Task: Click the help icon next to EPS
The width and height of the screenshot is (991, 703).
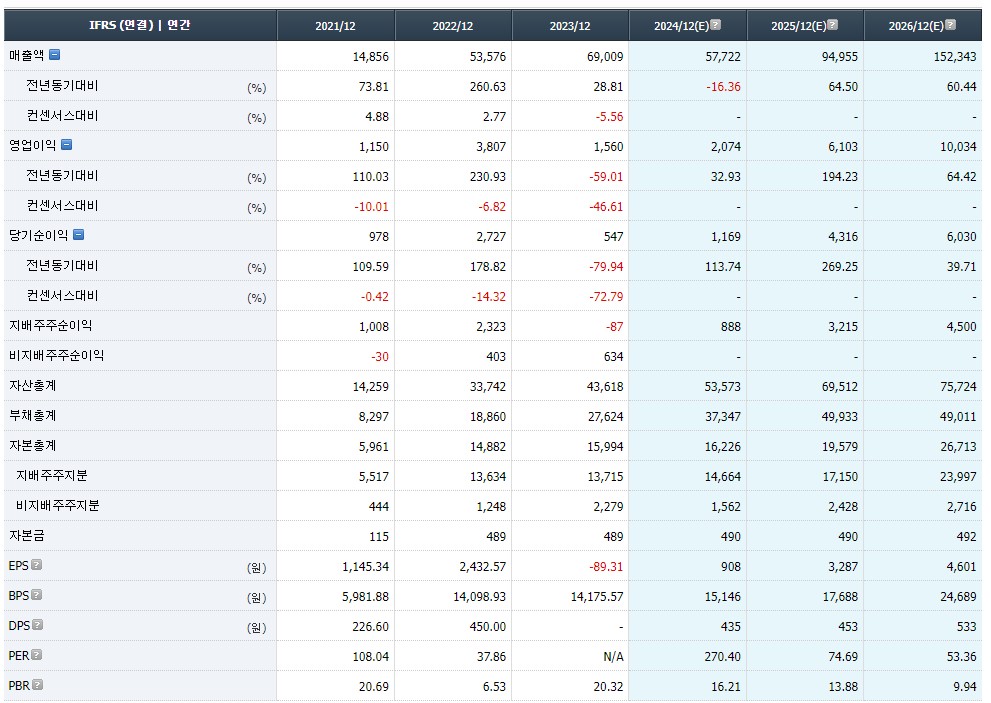Action: click(x=37, y=565)
